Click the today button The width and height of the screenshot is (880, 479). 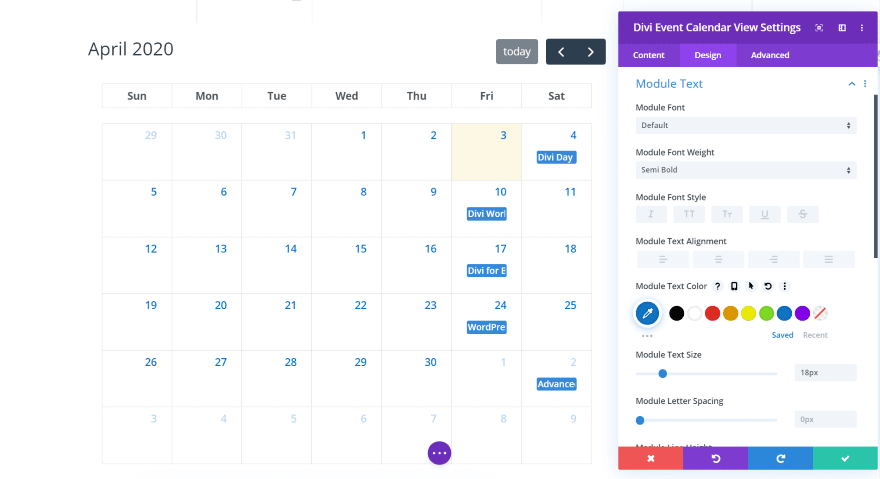517,52
